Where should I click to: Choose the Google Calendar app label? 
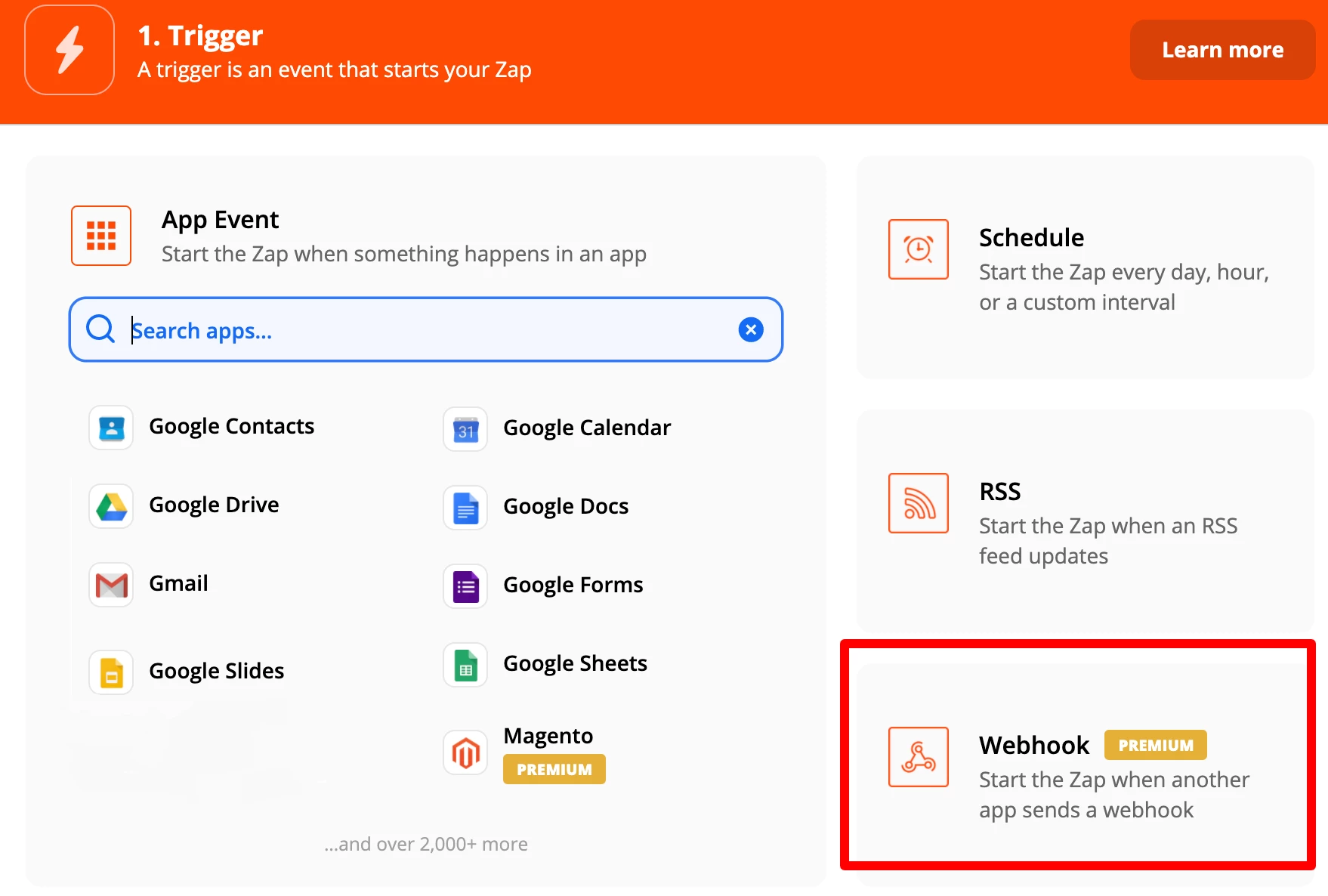coord(587,428)
